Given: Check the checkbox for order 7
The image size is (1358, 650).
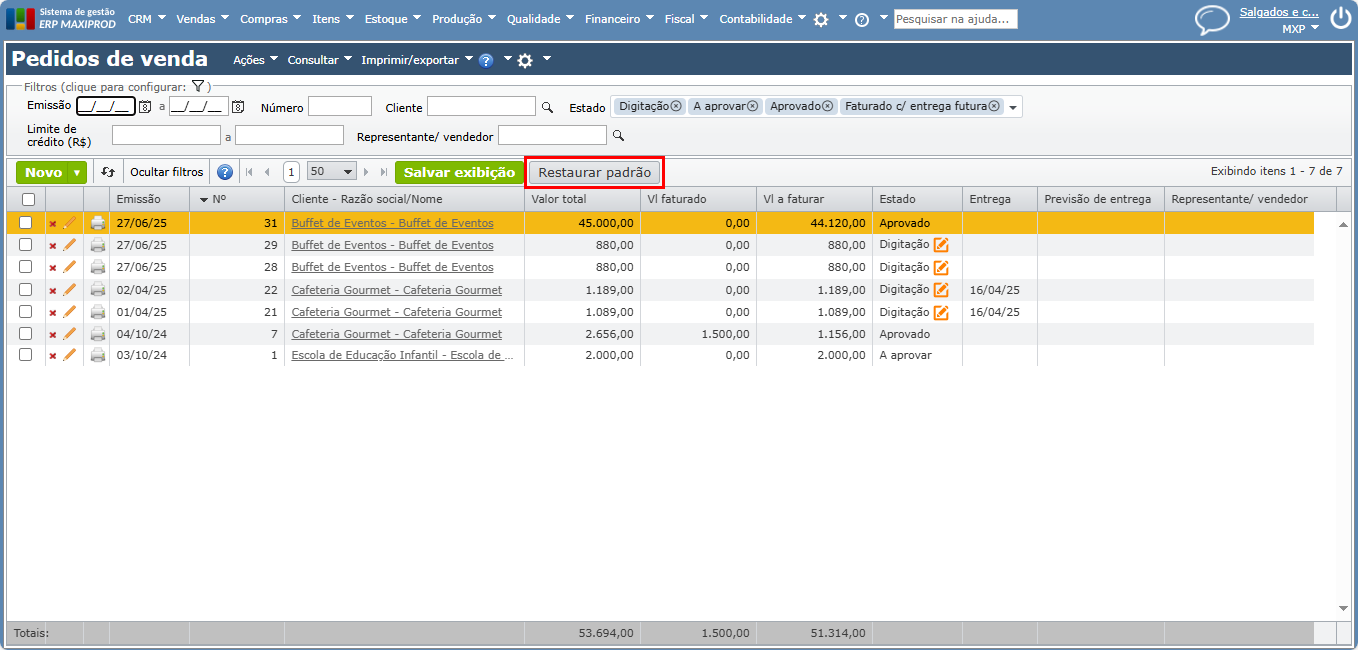Looking at the screenshot, I should coord(26,334).
